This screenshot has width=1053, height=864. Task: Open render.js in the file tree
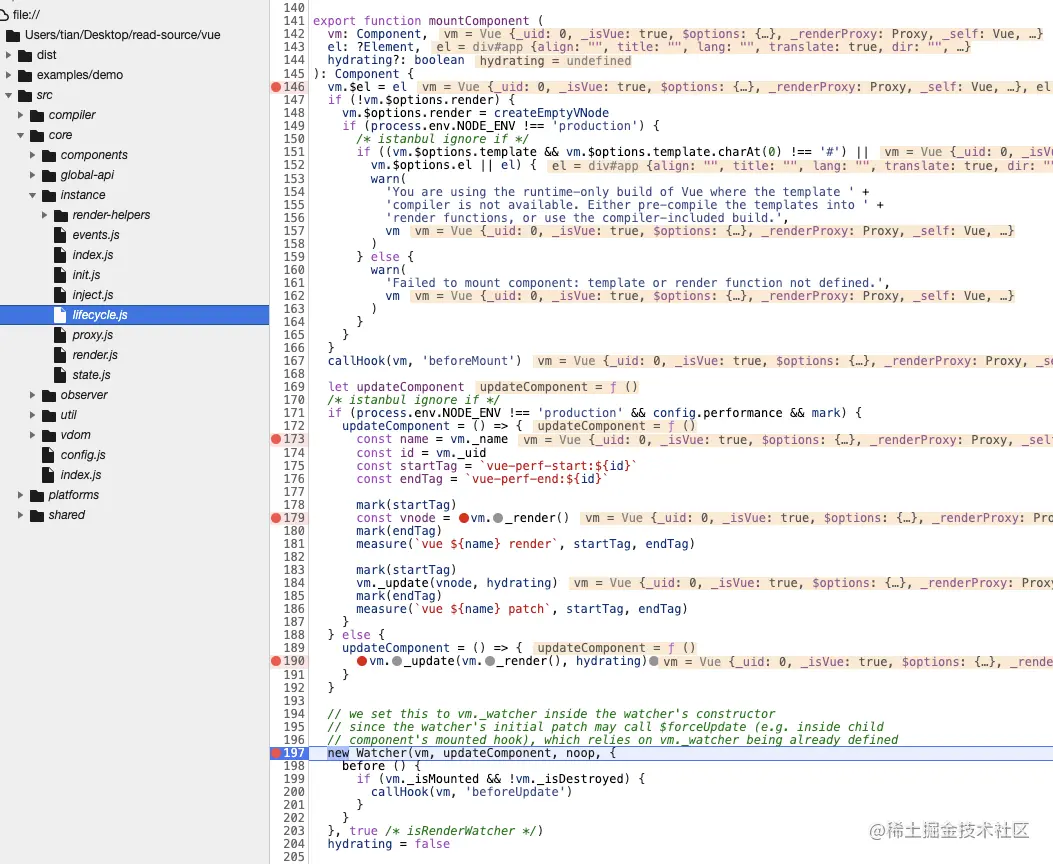point(95,355)
